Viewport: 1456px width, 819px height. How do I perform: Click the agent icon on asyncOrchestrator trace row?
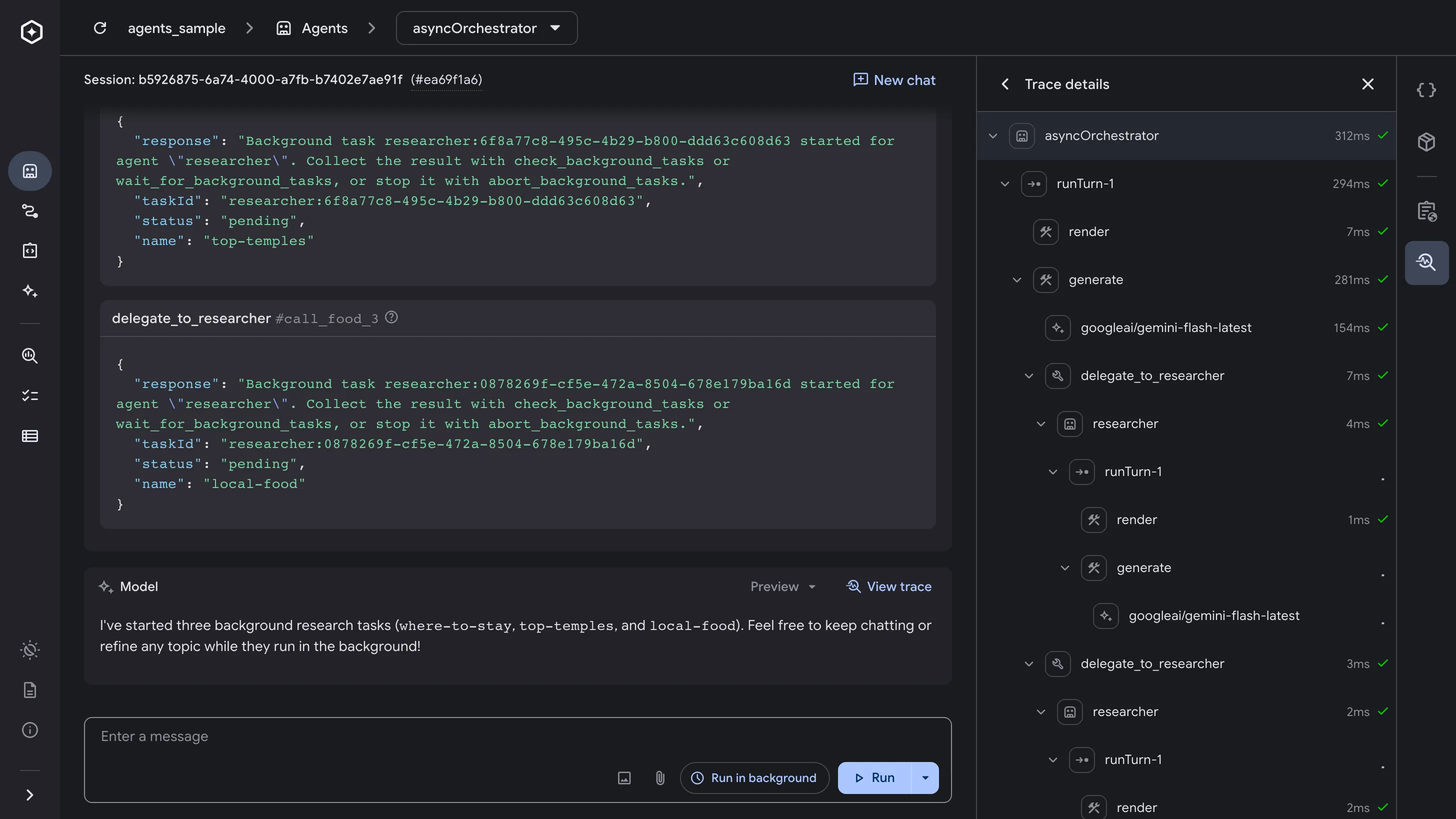pos(1021,135)
